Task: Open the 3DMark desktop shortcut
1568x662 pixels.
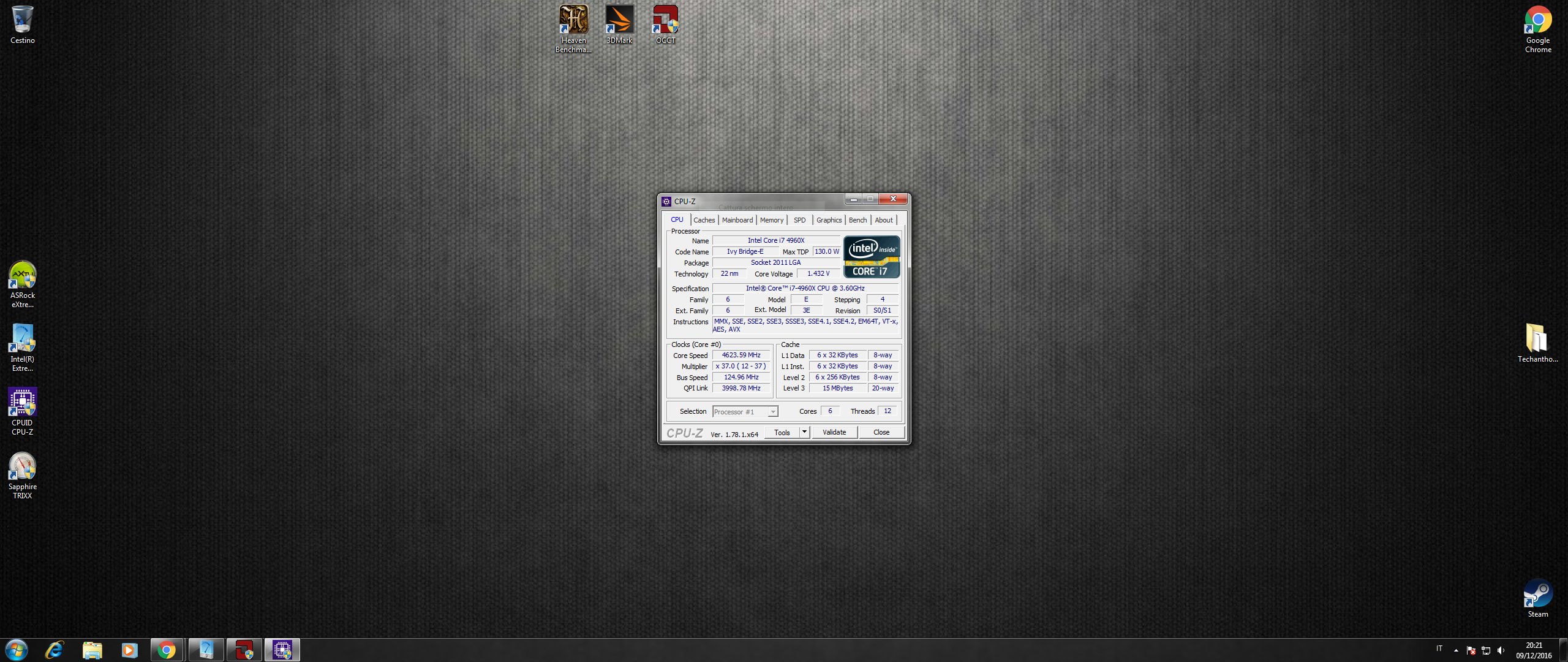Action: (619, 25)
